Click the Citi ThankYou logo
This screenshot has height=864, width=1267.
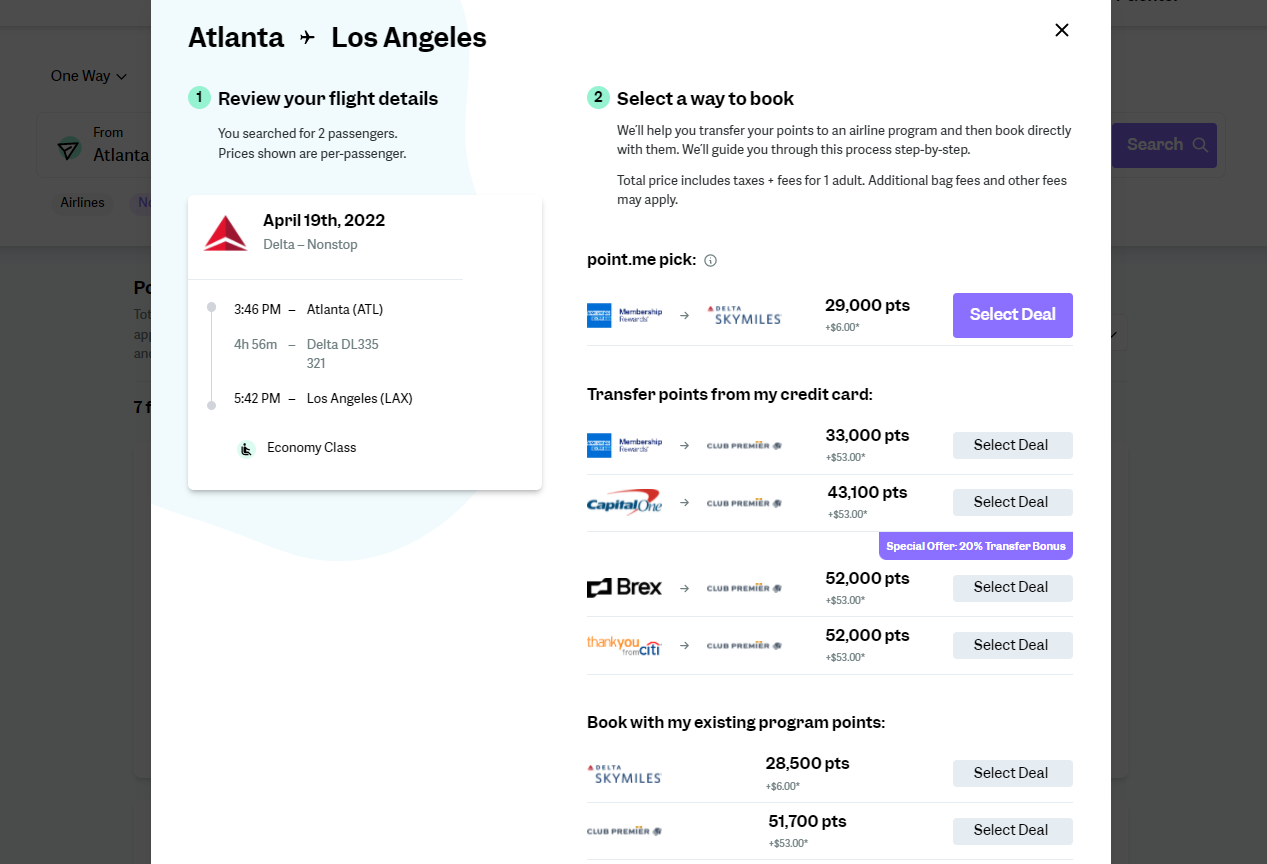click(624, 645)
